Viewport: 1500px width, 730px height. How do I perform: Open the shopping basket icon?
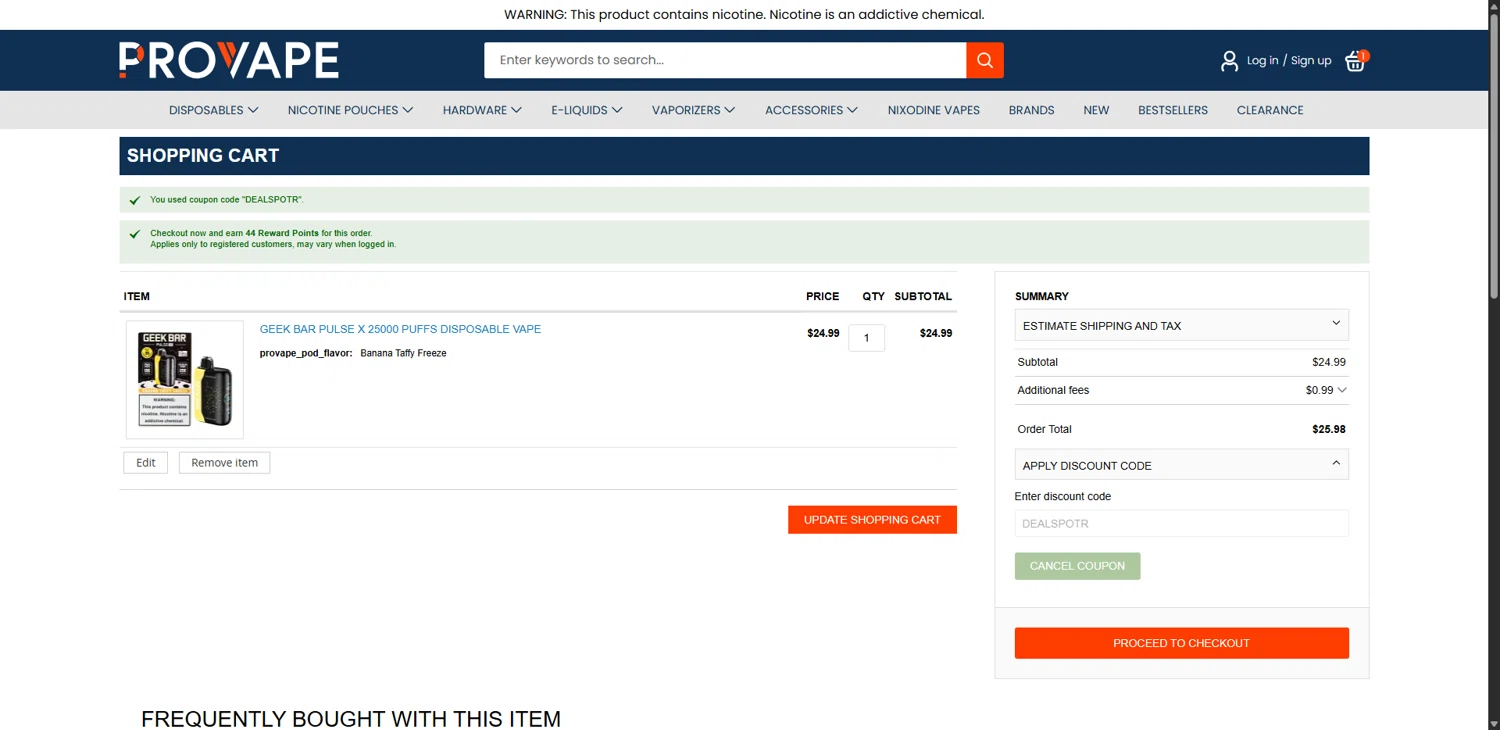click(1356, 60)
